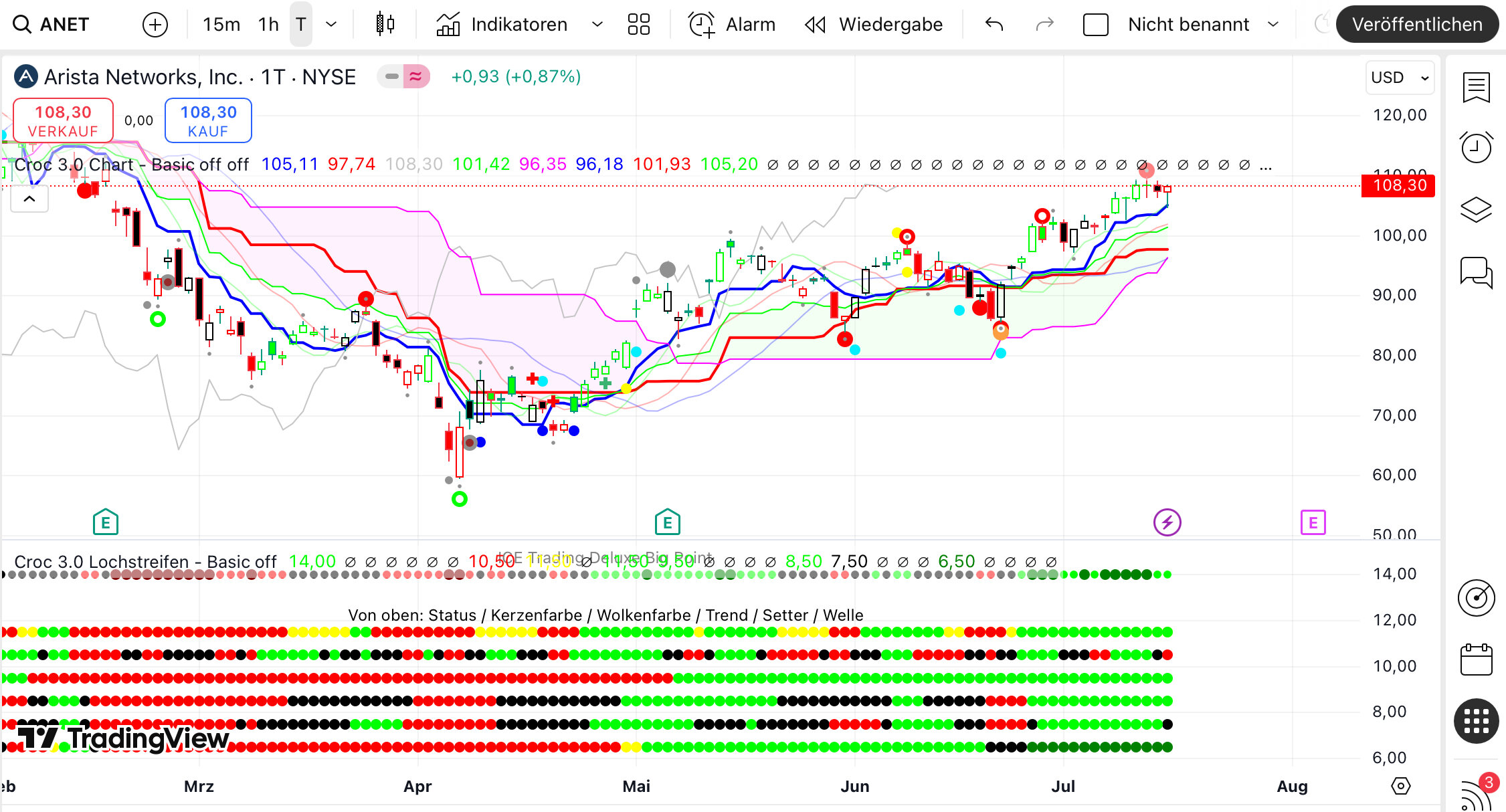1506x812 pixels.
Task: Toggle the layout selection square checkbox
Action: click(x=1095, y=25)
